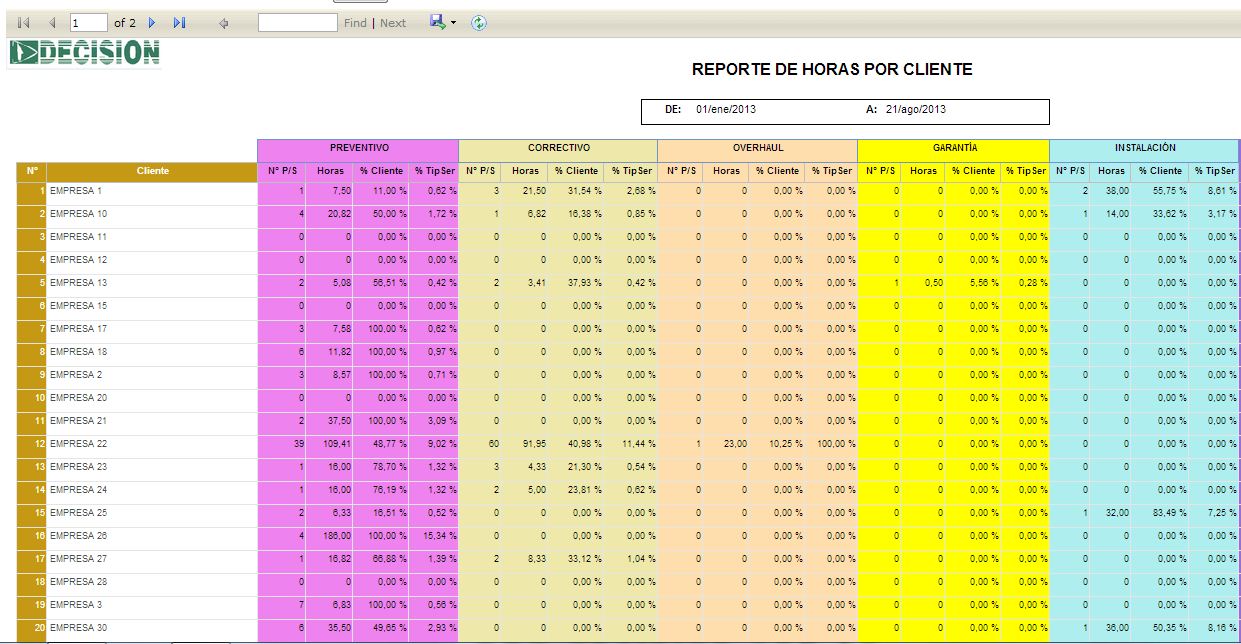Screen dimensions: 1241x644
Task: Click the Decision logo
Action: tap(84, 52)
